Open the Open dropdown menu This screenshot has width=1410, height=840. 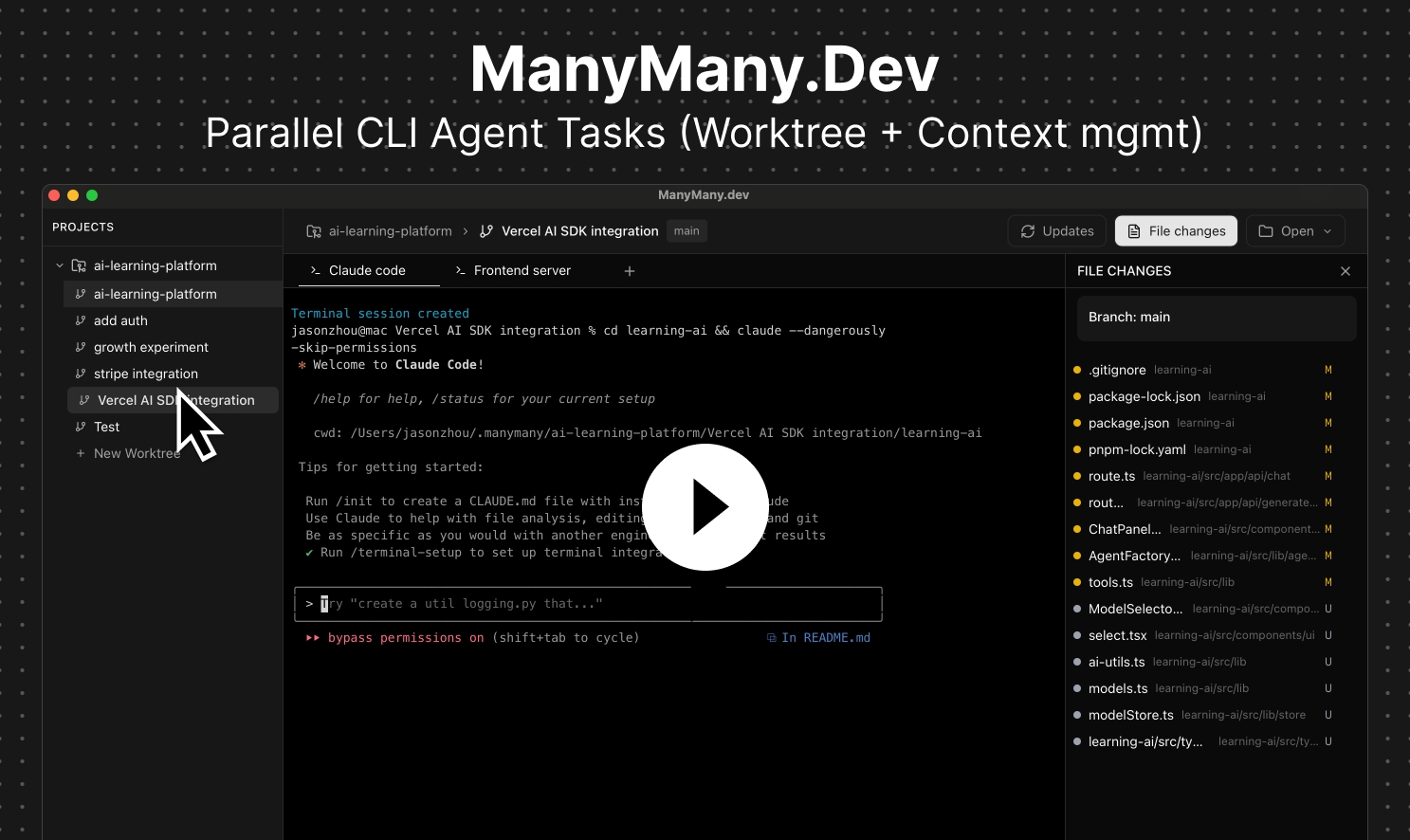pyautogui.click(x=1295, y=231)
